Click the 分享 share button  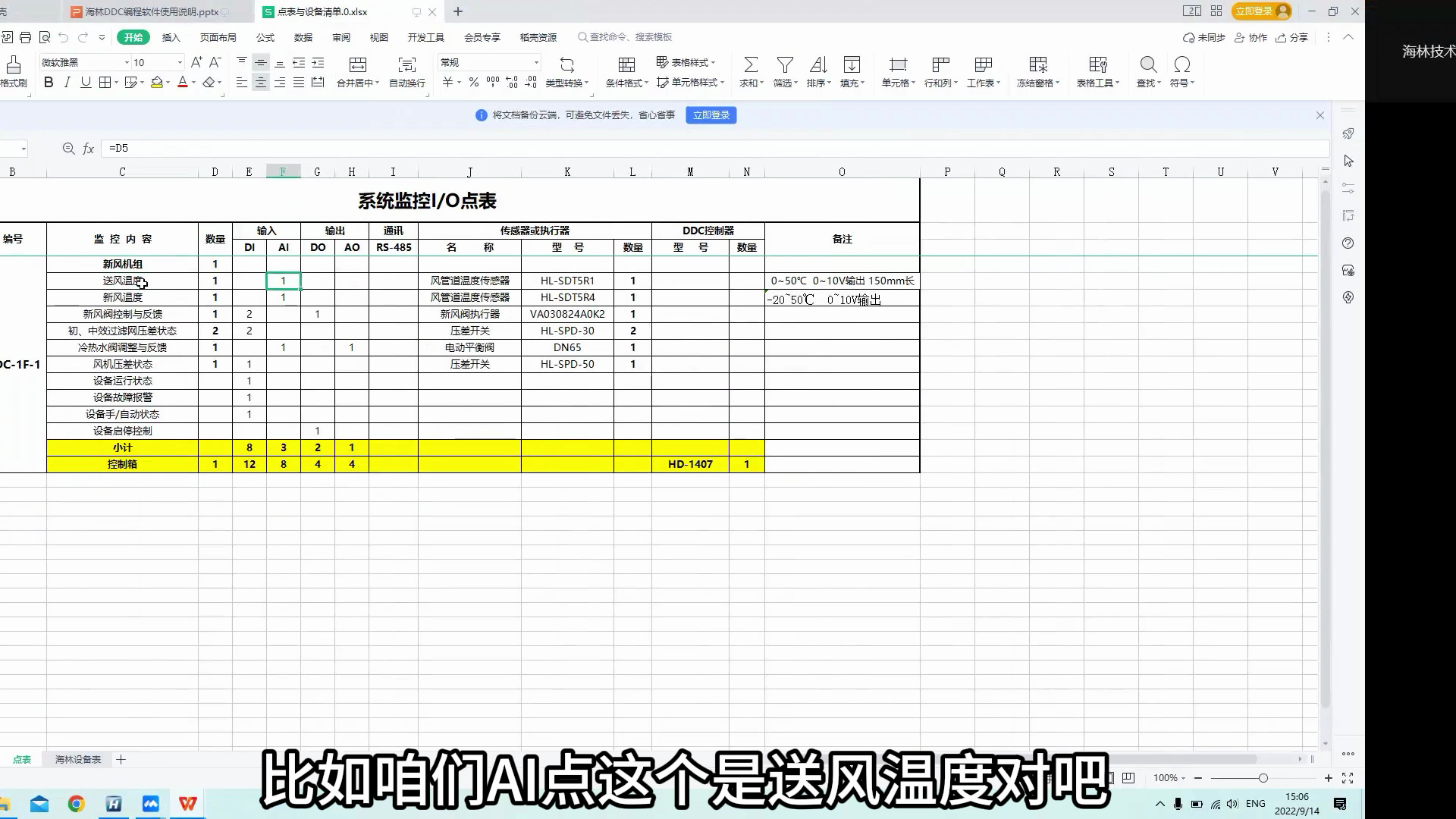[x=1292, y=37]
